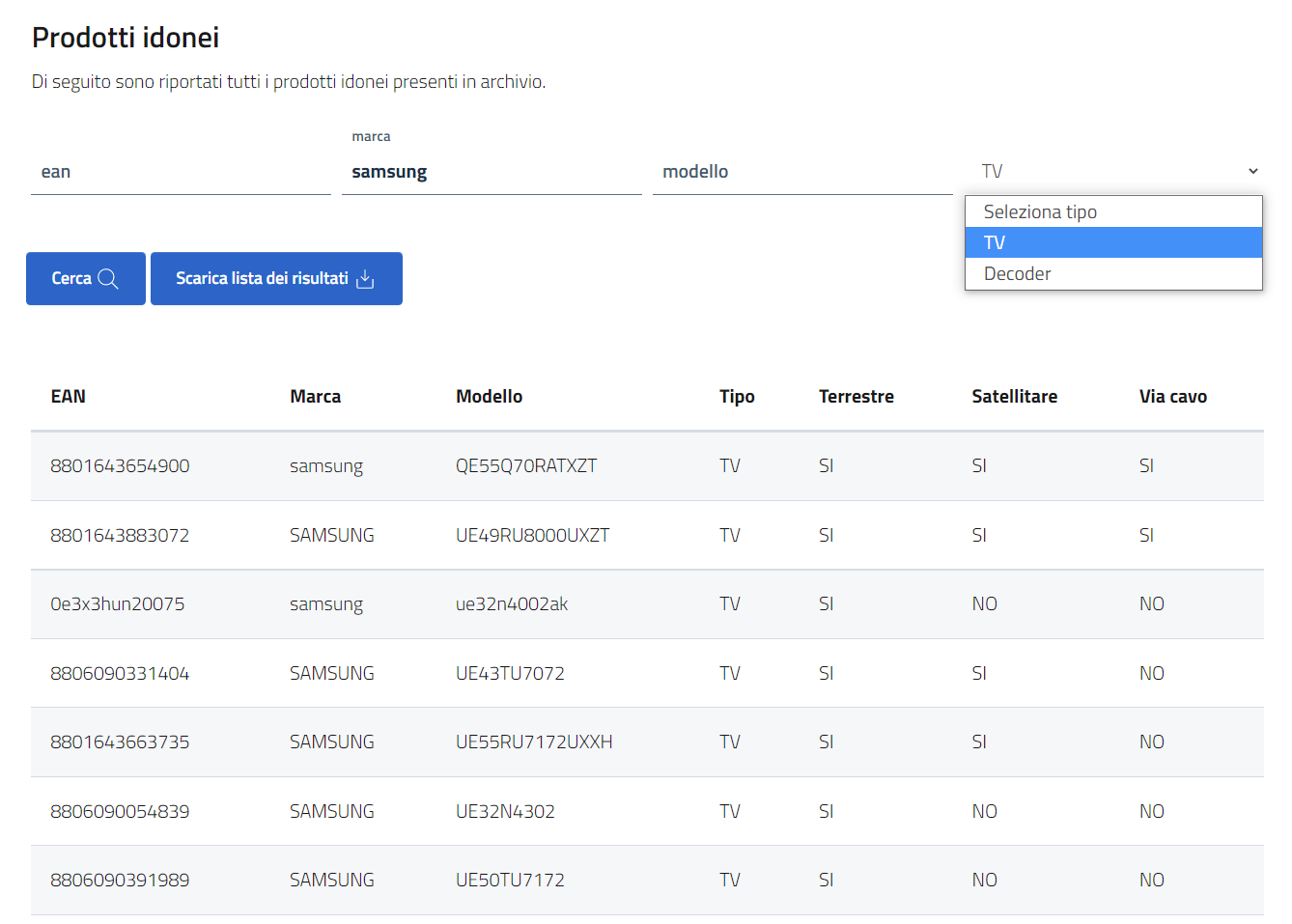
Task: Click the ean input field
Action: [x=181, y=172]
